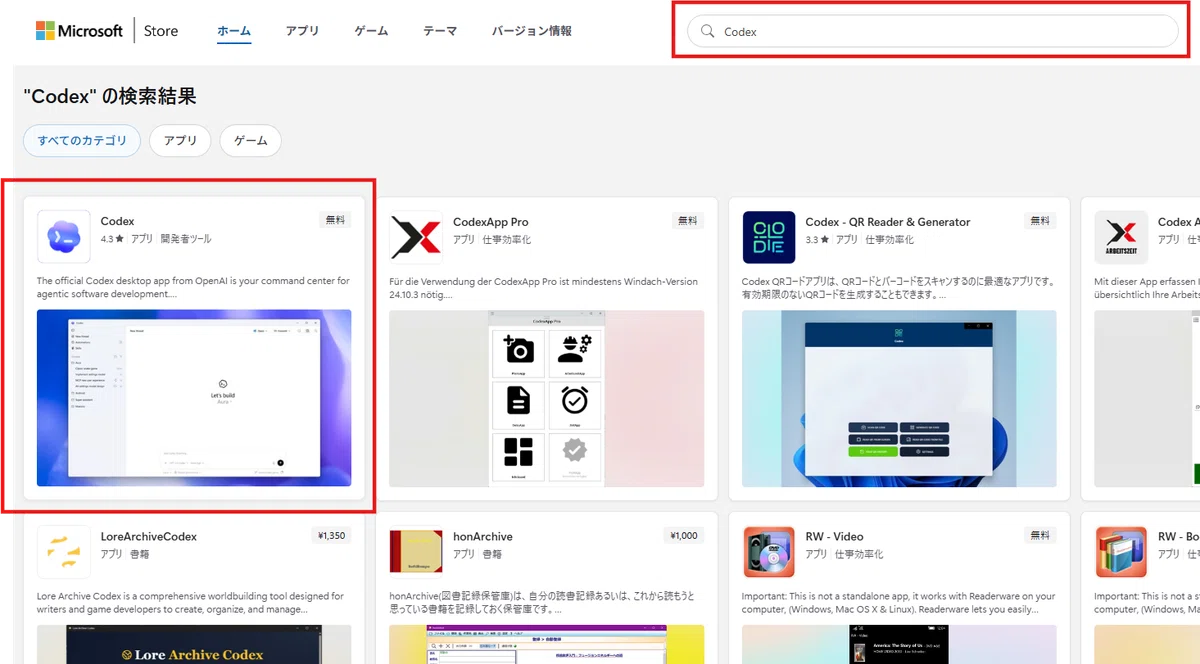Open the CodexApp Pro title

[491, 221]
